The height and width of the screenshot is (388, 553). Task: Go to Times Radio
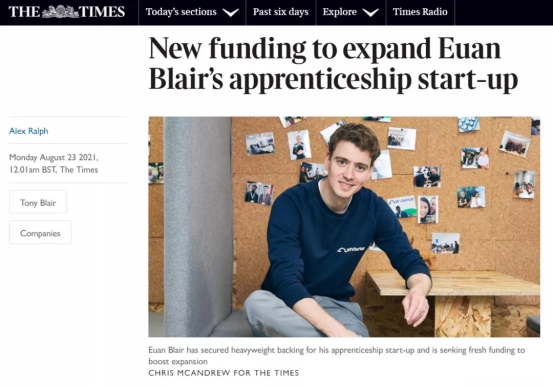420,12
